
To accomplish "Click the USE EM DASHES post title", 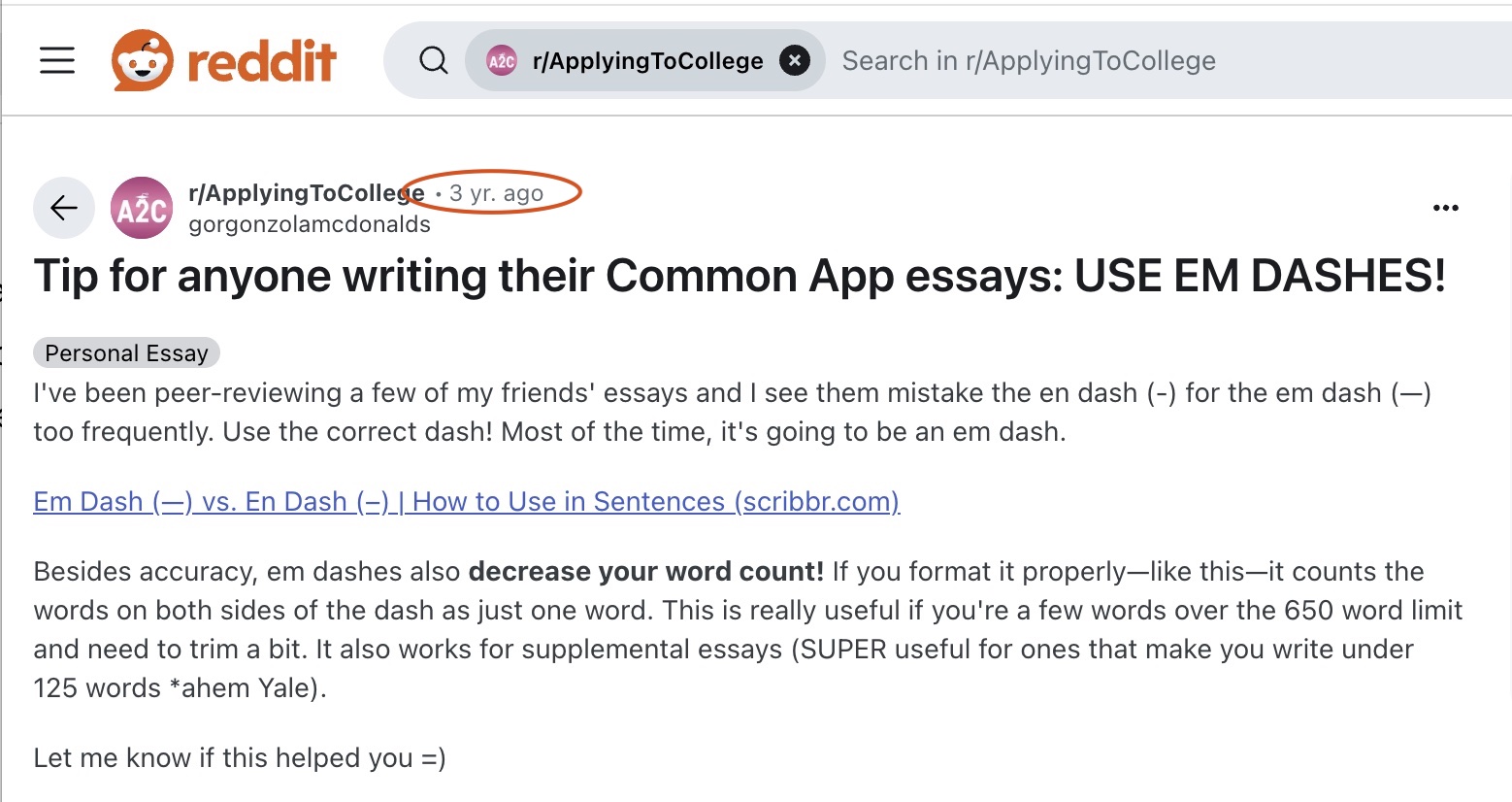I will coord(740,276).
